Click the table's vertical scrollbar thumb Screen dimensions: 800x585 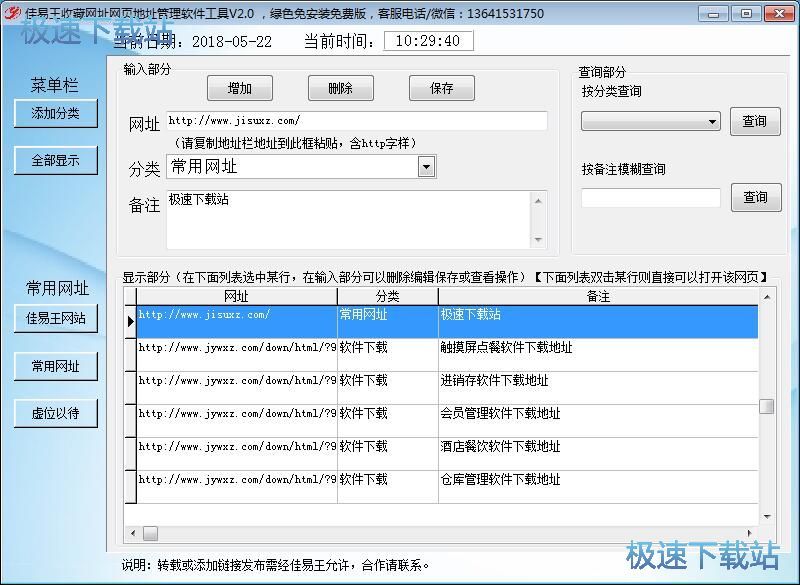click(766, 406)
